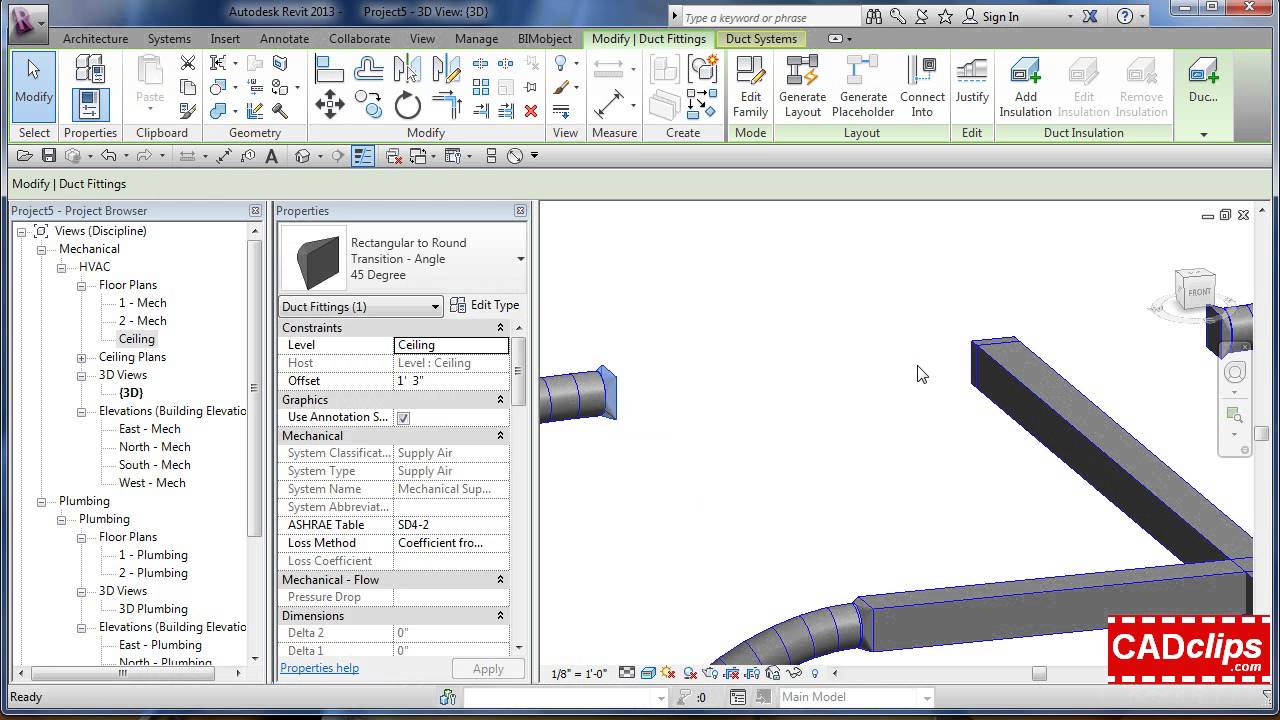Click the binoculars search icon
The width and height of the screenshot is (1280, 720).
[x=874, y=16]
